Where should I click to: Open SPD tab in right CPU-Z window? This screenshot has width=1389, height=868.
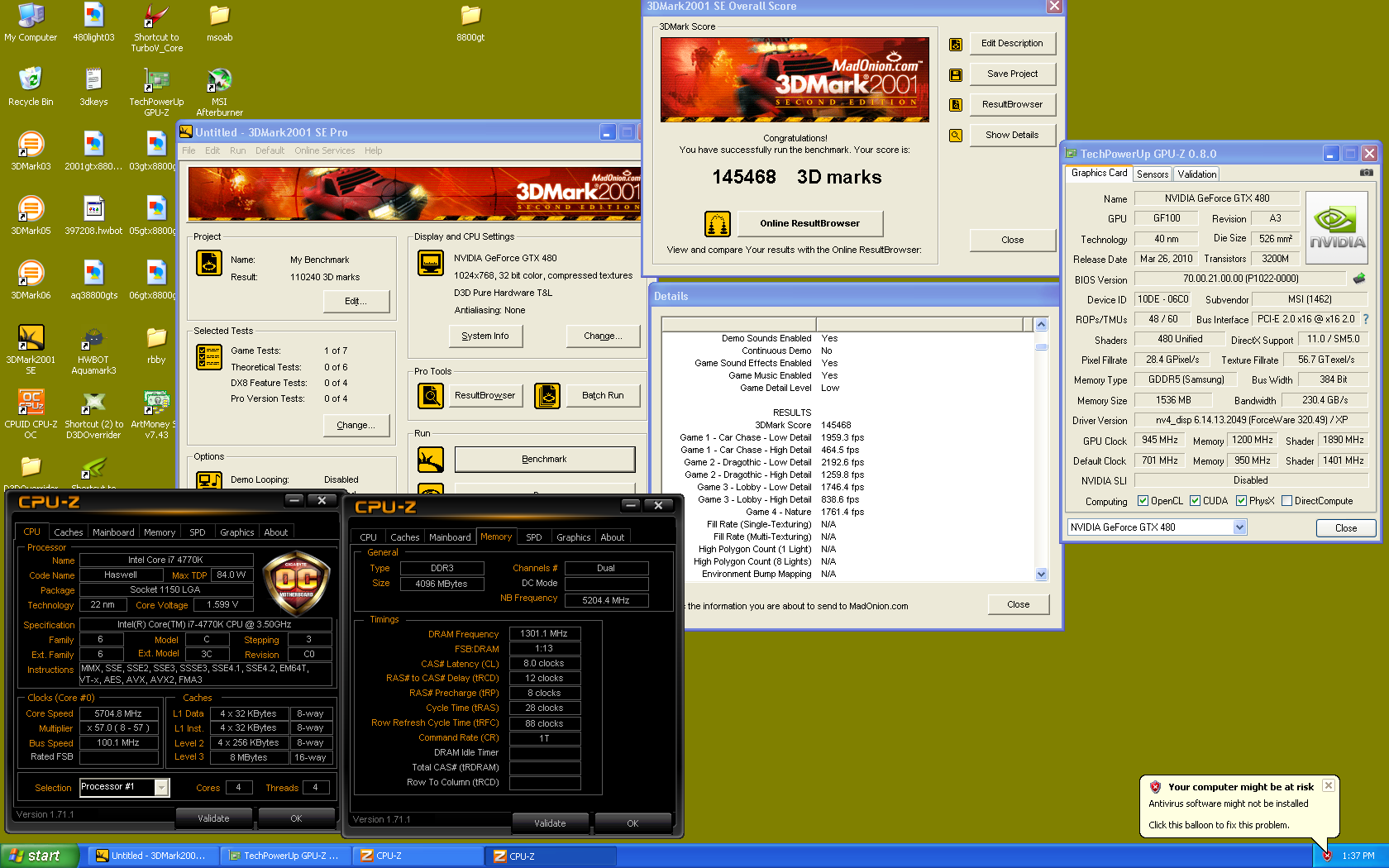(x=534, y=537)
